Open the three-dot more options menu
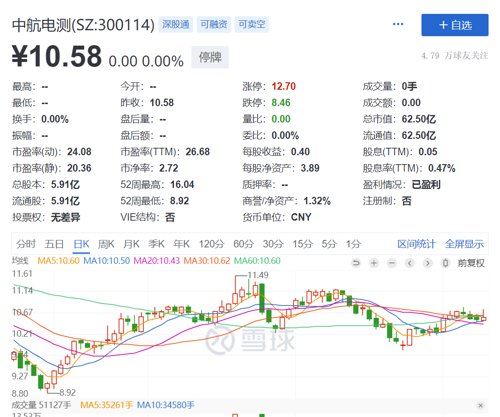 398,24
